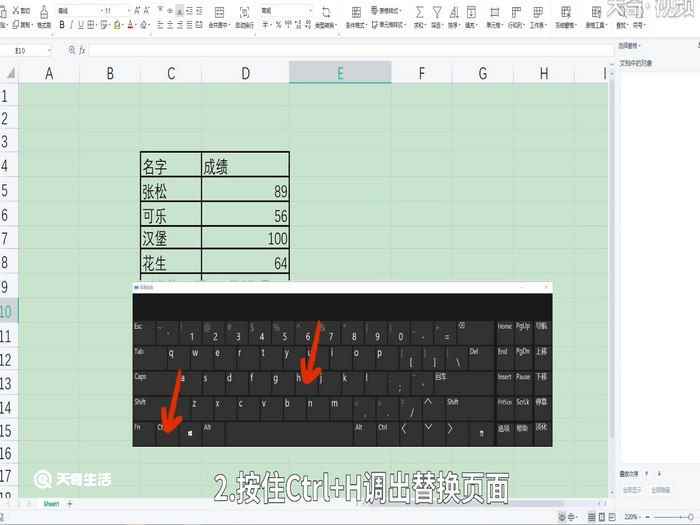Click the cell containing 名字
The height and width of the screenshot is (525, 700).
pos(171,165)
